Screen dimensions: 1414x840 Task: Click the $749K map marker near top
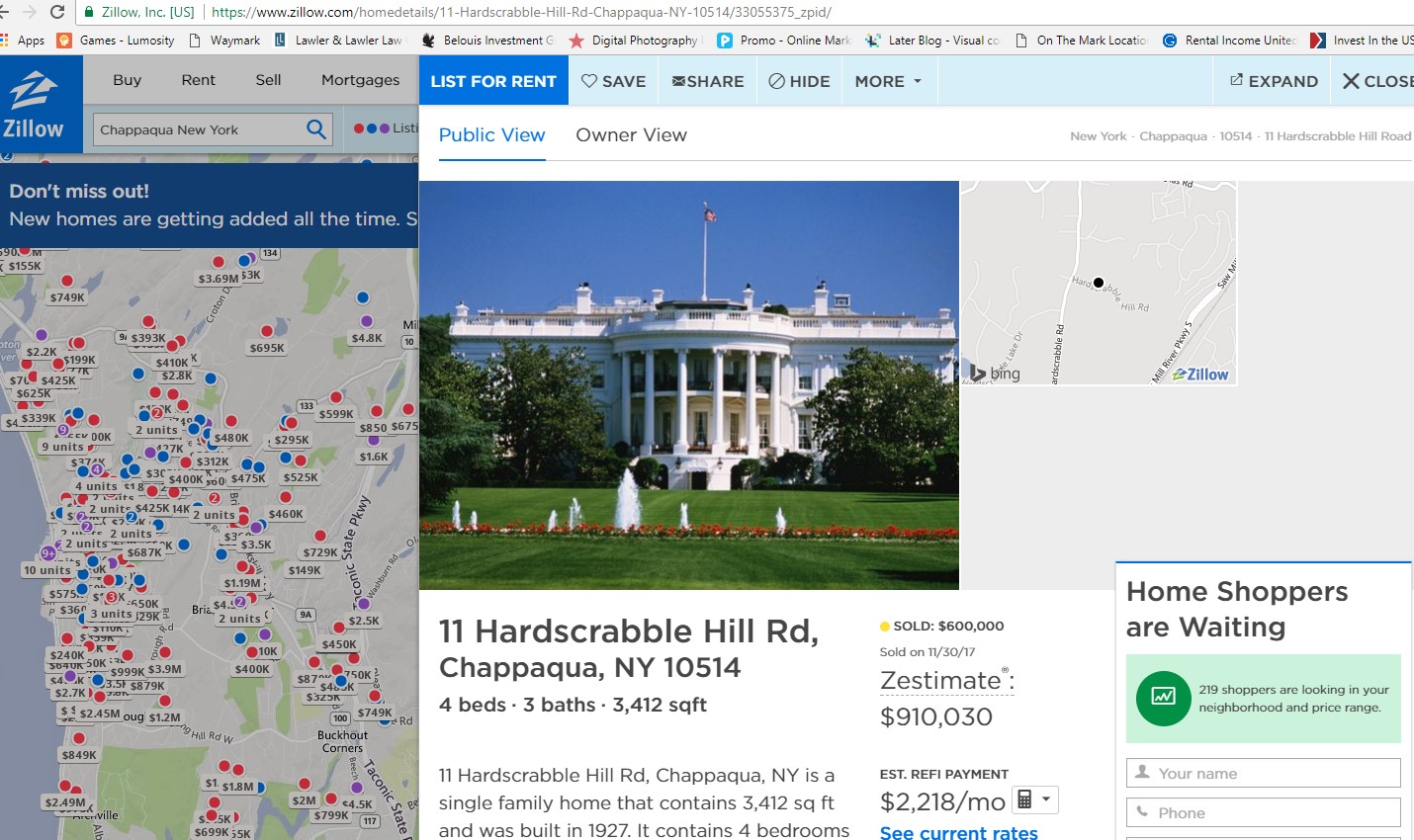(67, 296)
